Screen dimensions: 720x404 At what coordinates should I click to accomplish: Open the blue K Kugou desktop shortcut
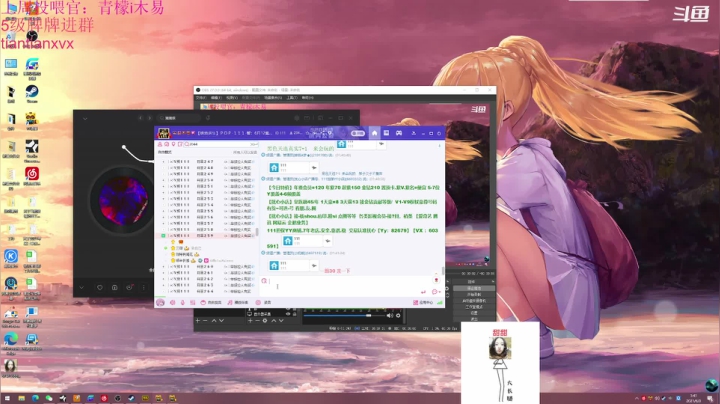point(11,258)
